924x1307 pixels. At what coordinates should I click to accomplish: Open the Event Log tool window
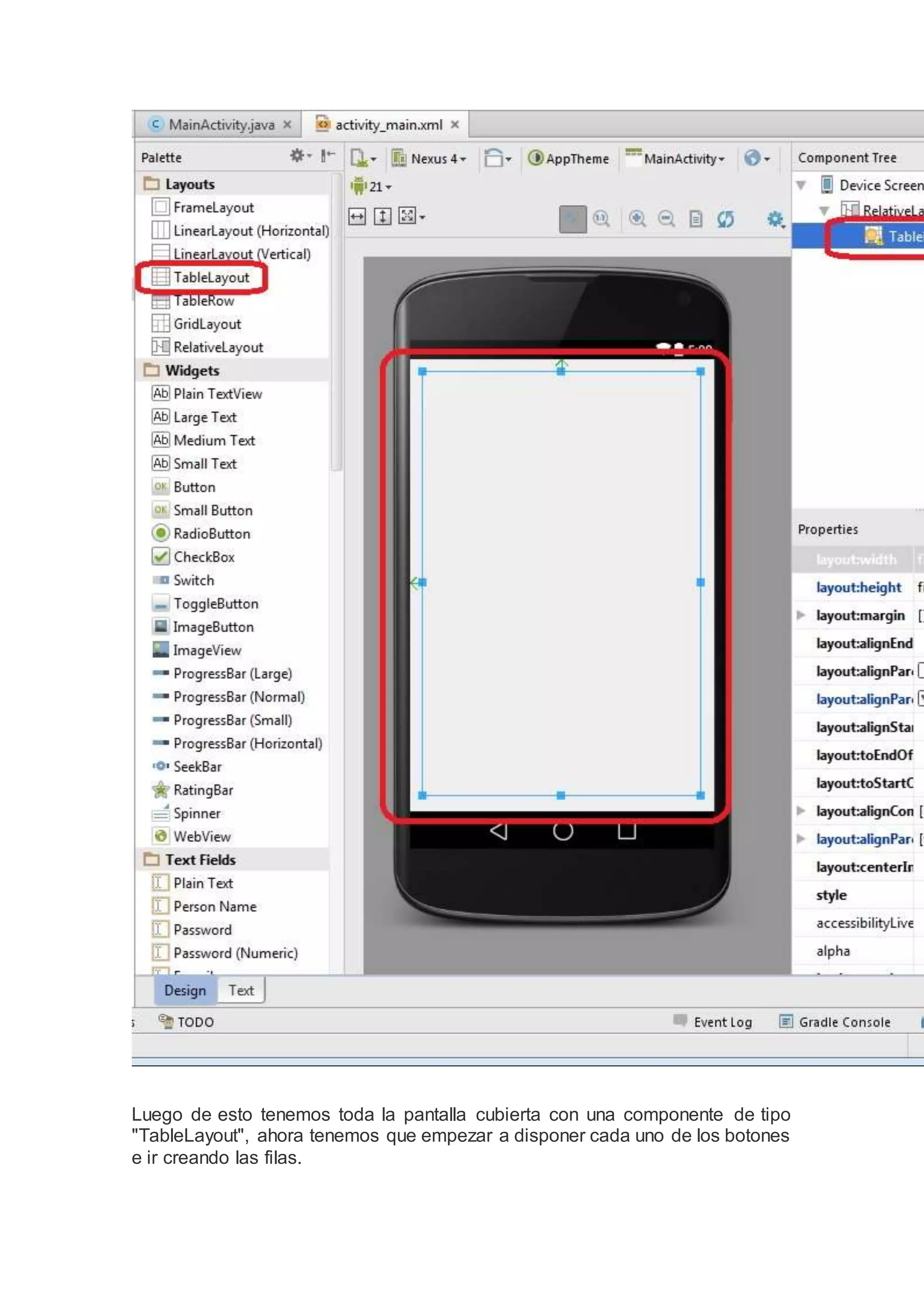[x=713, y=1022]
